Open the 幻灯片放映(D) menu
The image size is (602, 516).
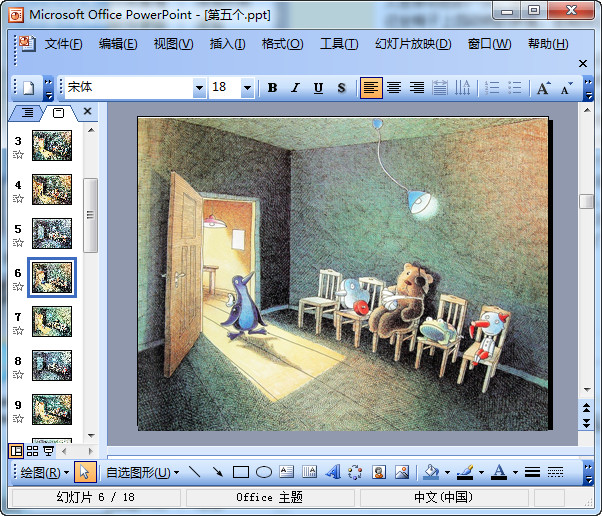(x=413, y=44)
